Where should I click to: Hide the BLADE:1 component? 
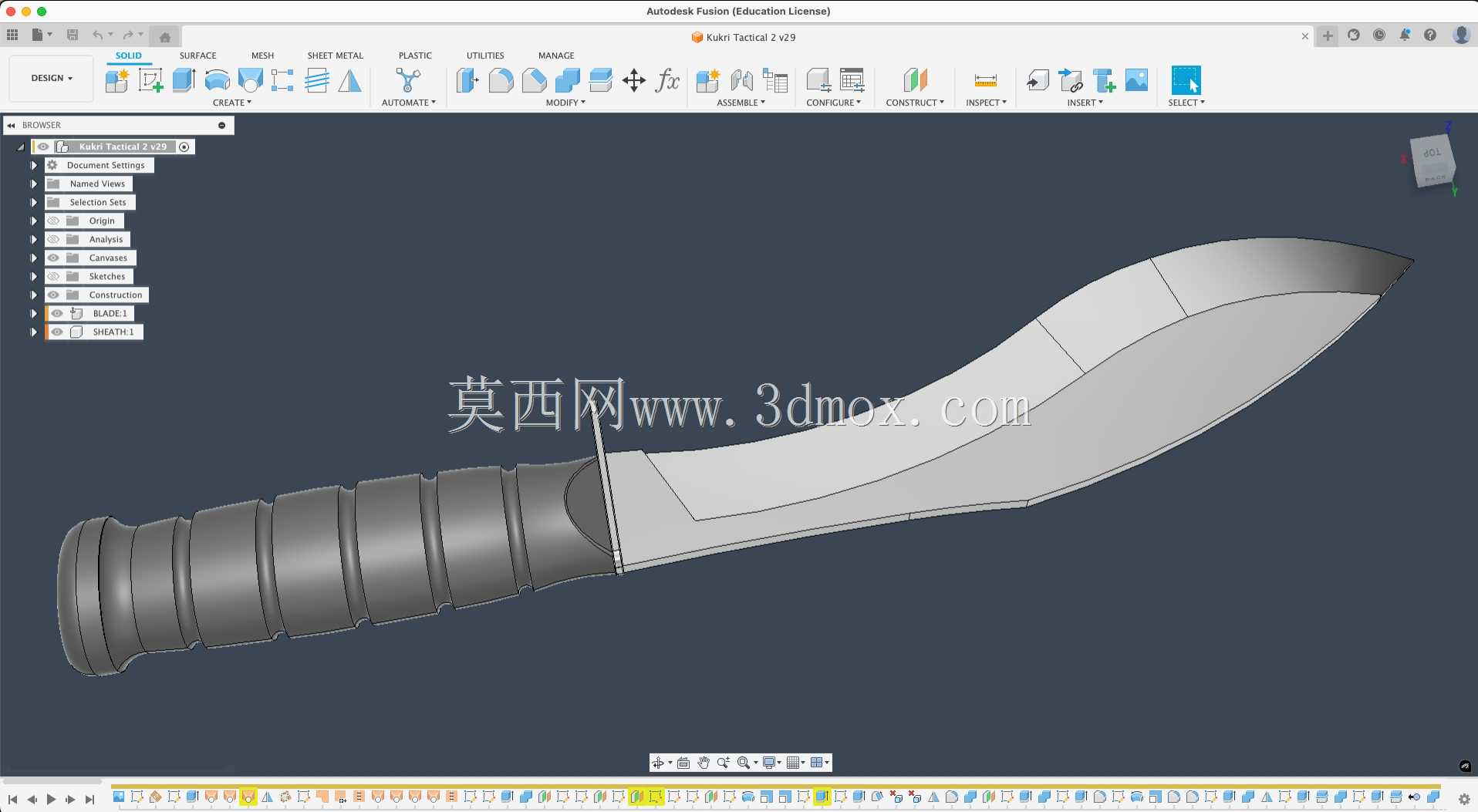(57, 313)
